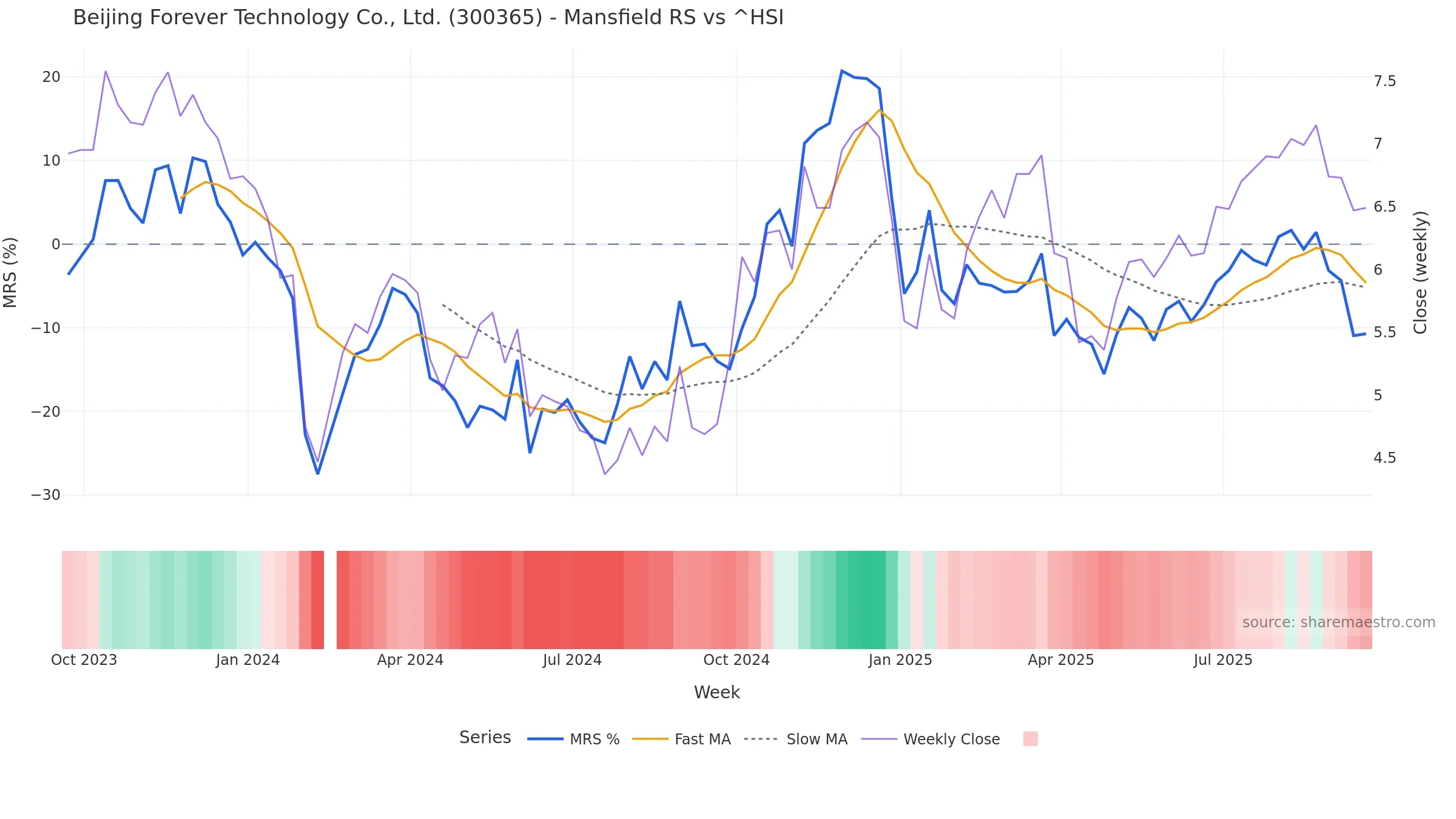The width and height of the screenshot is (1456, 819).
Task: Click the 'Jul 2025' x-axis label
Action: (x=1223, y=660)
